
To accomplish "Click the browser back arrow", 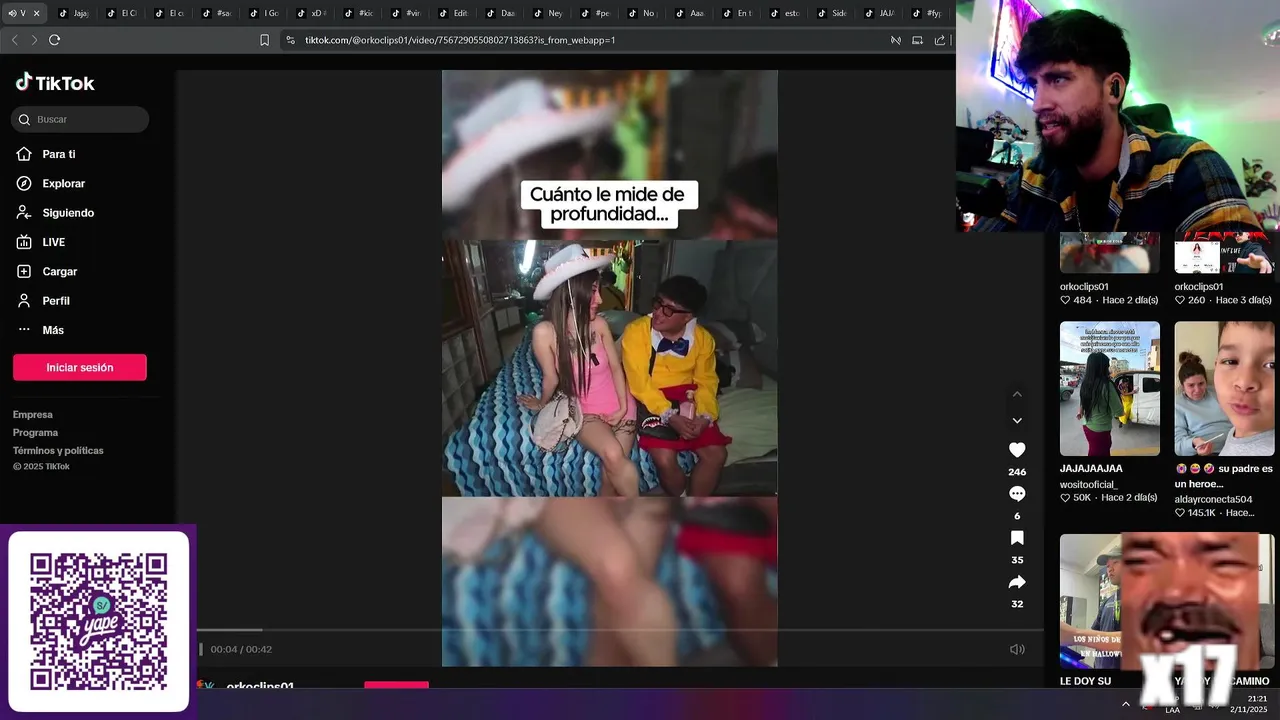I will (14, 40).
